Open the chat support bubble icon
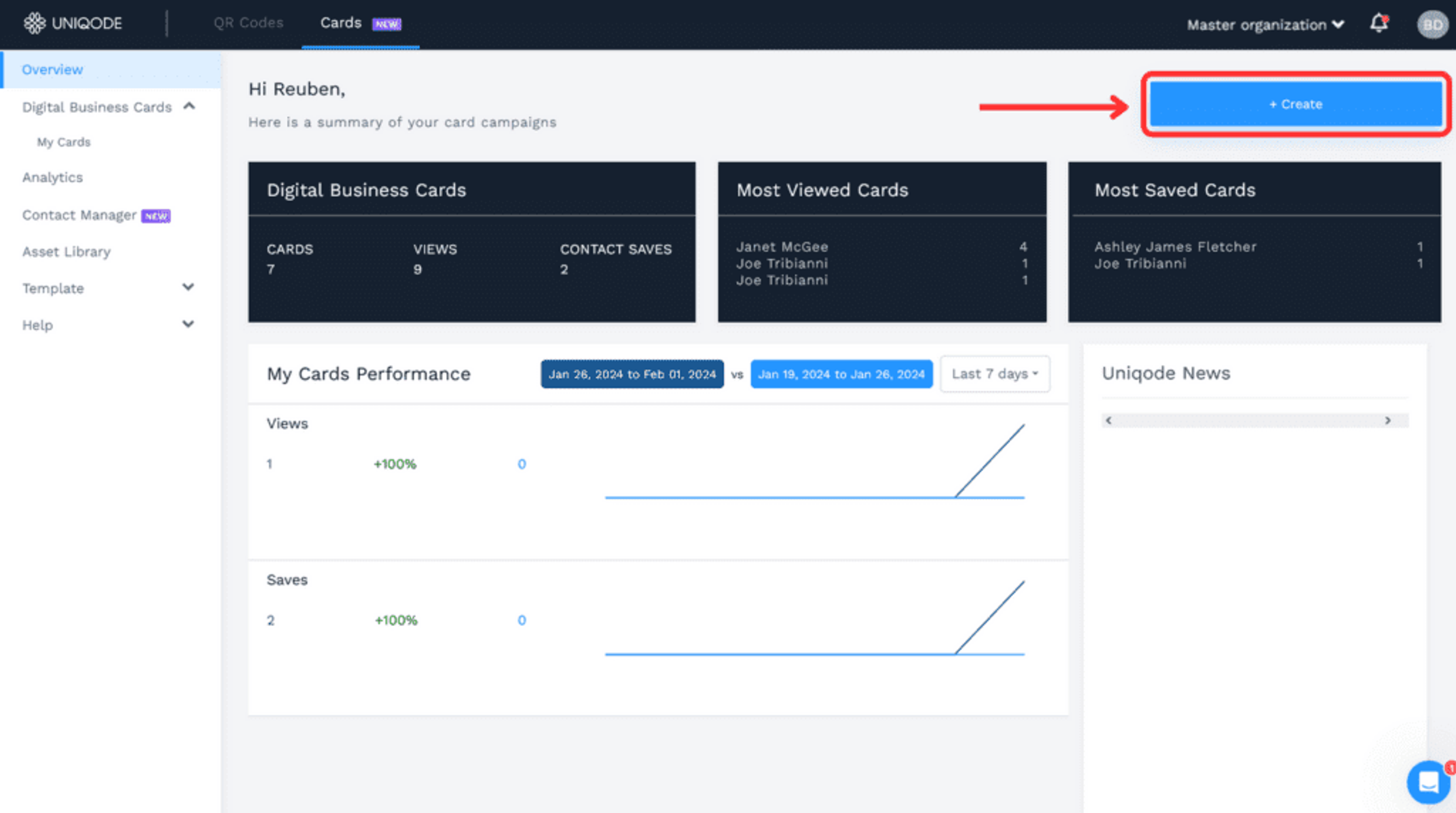The image size is (1456, 813). click(x=1428, y=782)
